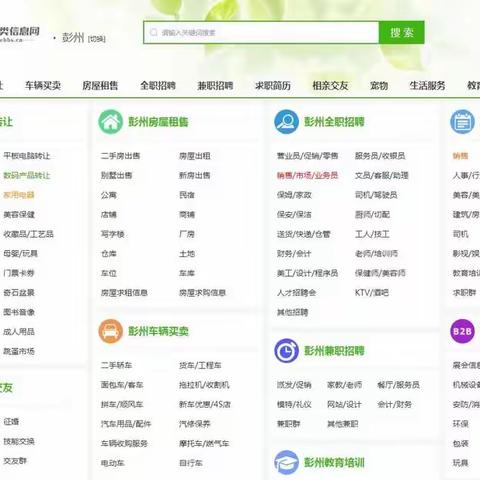Open 二手房出售 listings
Viewport: 480px width, 480px height.
(x=120, y=156)
